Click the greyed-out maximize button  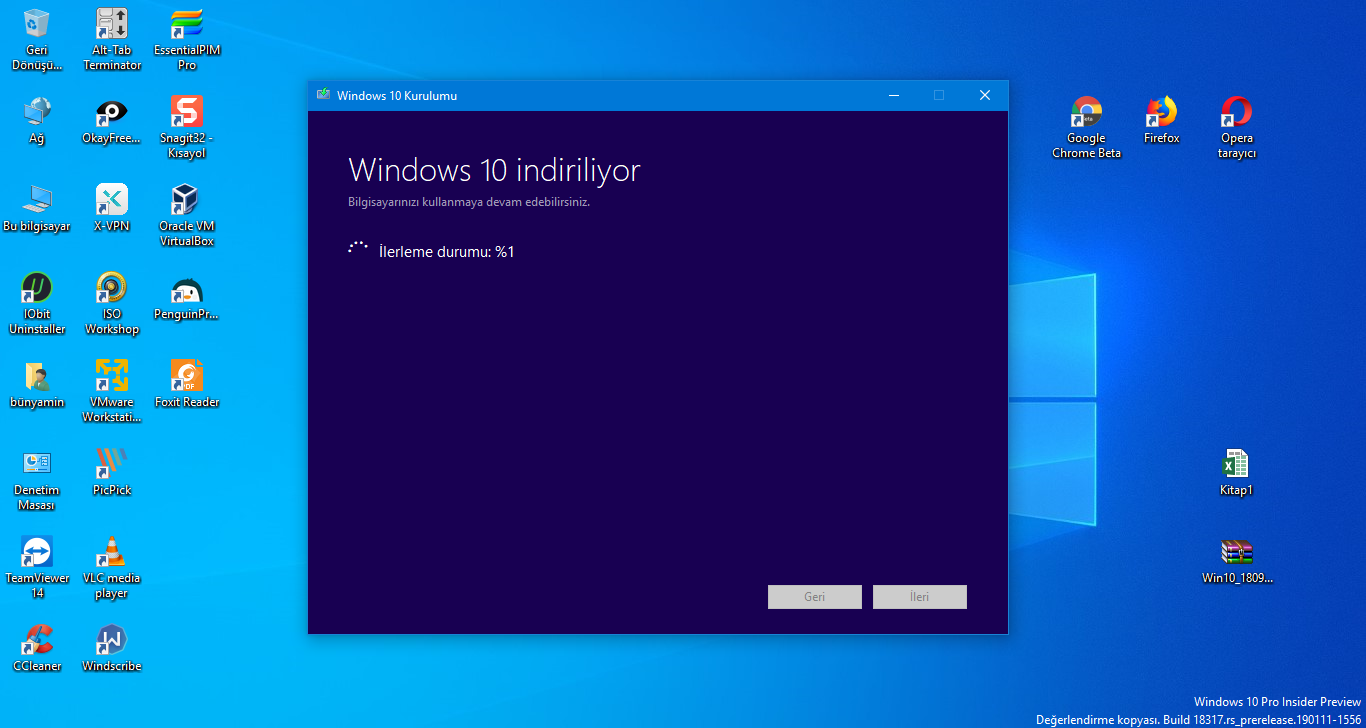(x=939, y=95)
